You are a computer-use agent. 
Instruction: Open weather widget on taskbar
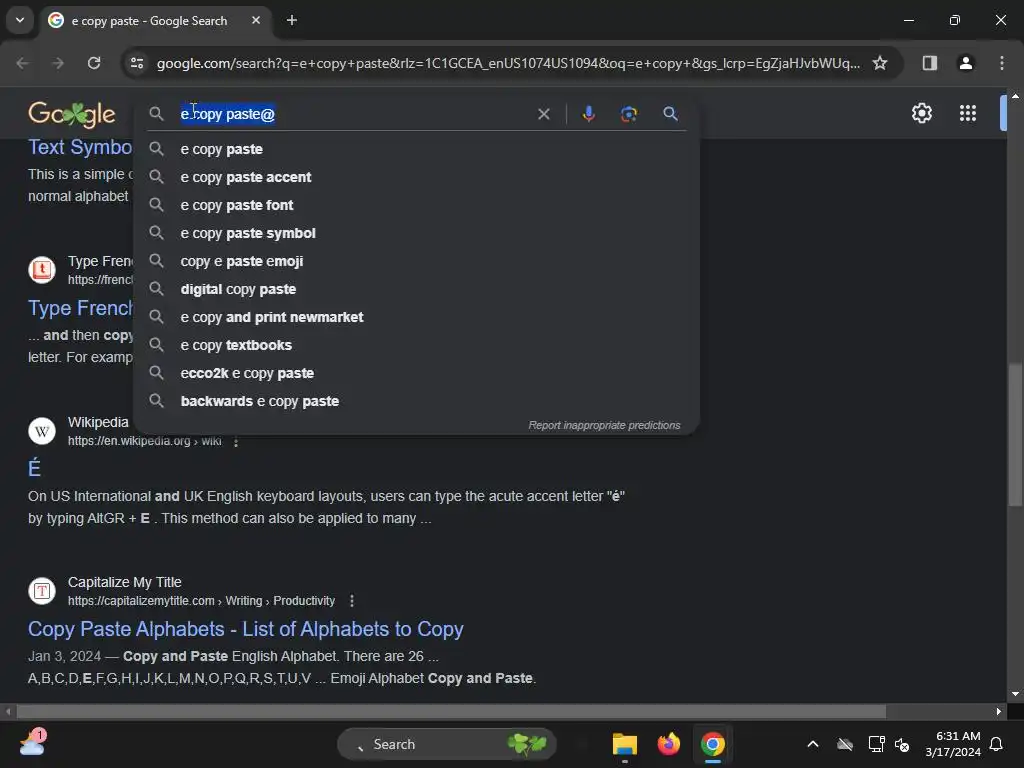(32, 743)
